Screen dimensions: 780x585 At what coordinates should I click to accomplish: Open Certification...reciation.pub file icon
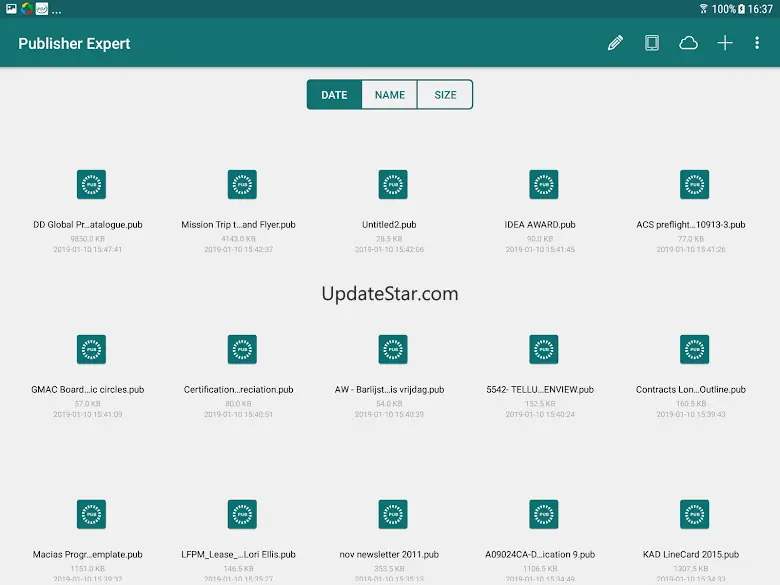pos(242,349)
